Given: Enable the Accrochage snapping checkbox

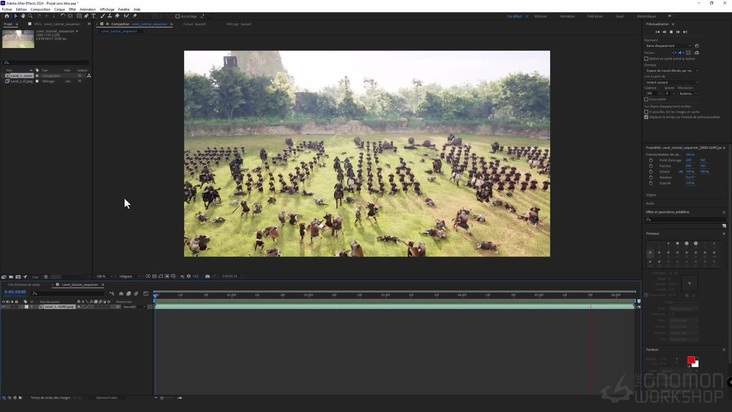Looking at the screenshot, I should tap(177, 16).
